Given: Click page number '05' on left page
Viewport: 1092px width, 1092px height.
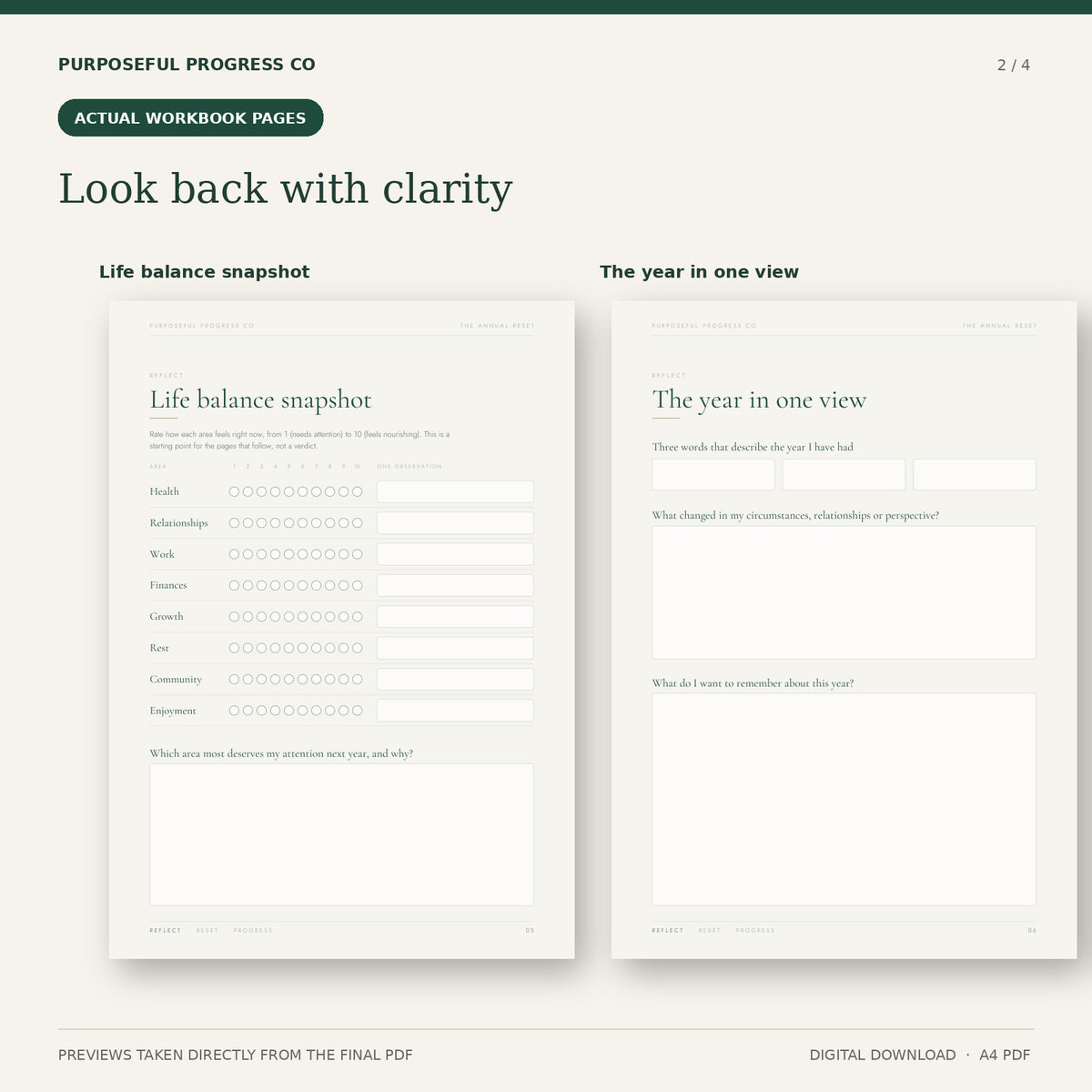Looking at the screenshot, I should (x=530, y=931).
